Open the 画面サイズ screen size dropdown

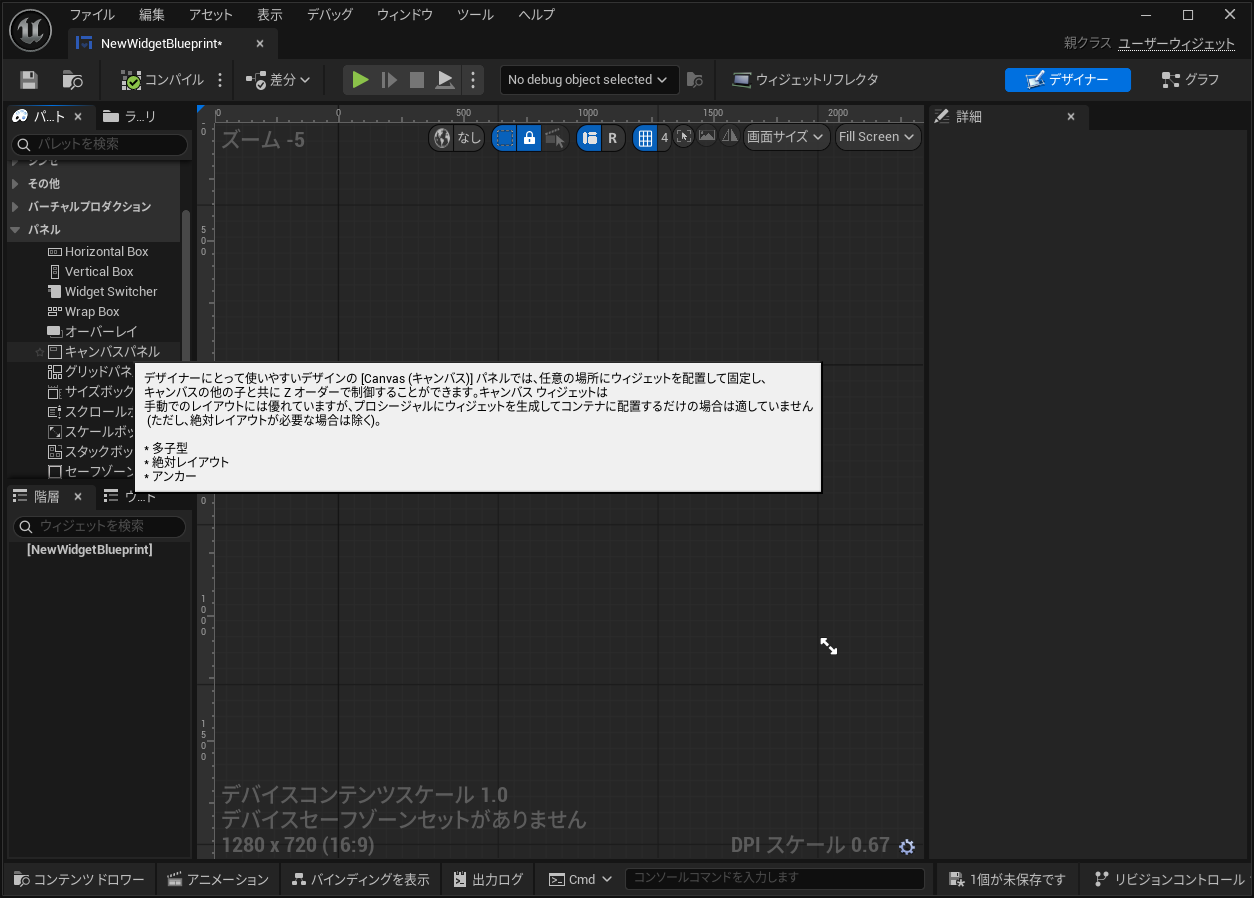tap(786, 137)
